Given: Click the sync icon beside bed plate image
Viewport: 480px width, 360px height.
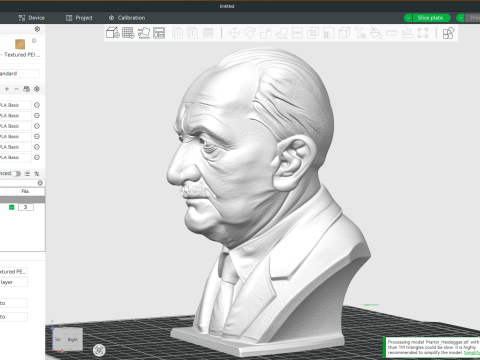Looking at the screenshot, I should click(34, 41).
